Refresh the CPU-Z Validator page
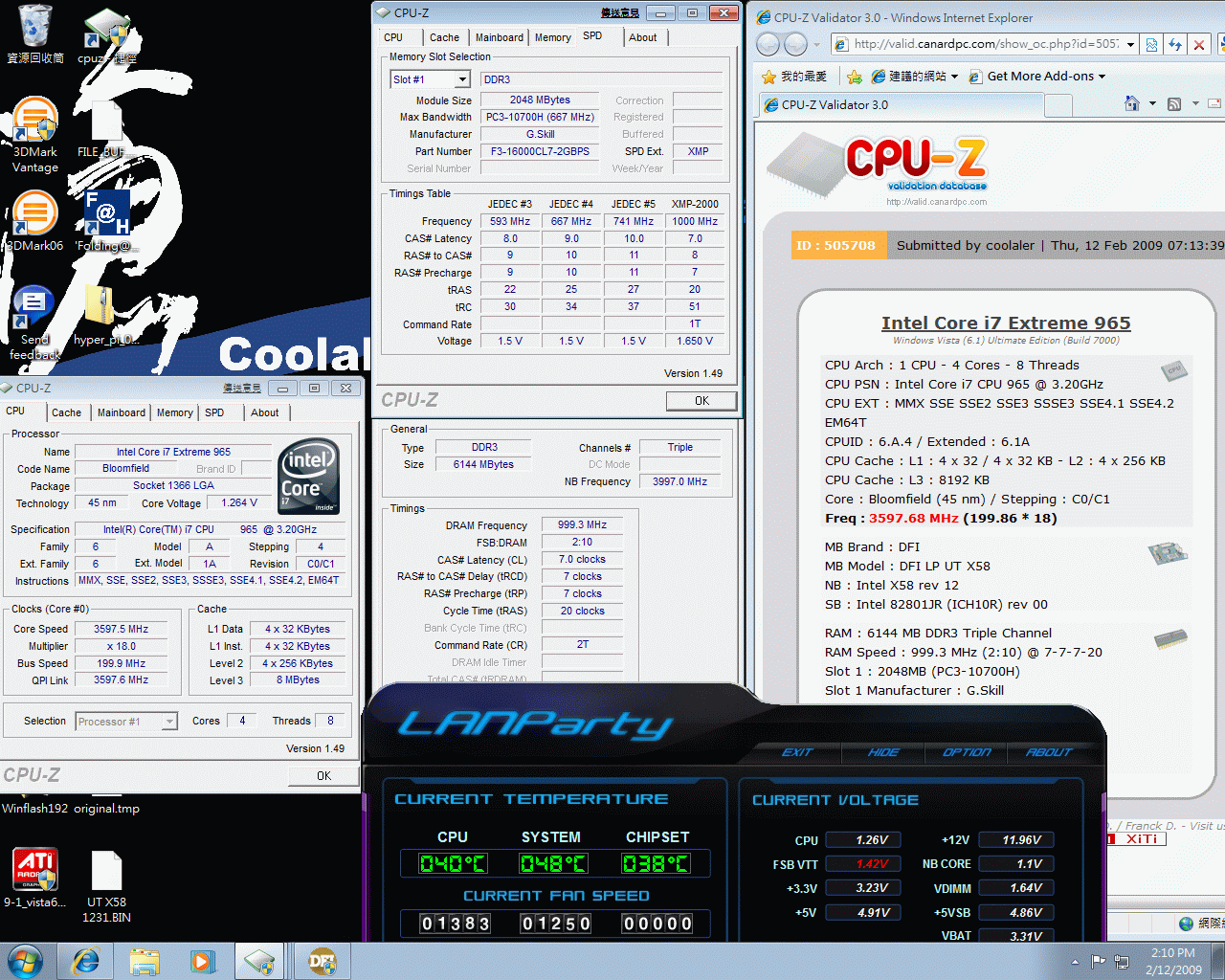The width and height of the screenshot is (1225, 980). point(1176,44)
